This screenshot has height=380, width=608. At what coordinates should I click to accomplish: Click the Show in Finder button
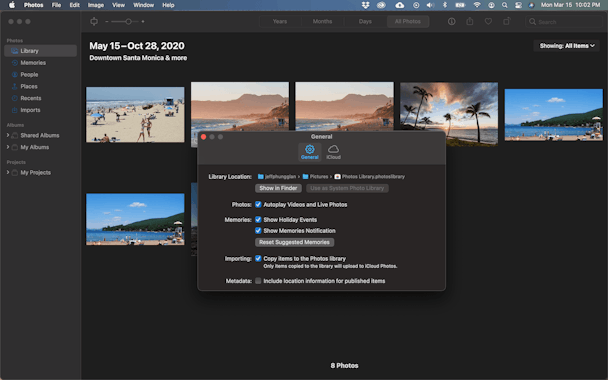[x=278, y=188]
